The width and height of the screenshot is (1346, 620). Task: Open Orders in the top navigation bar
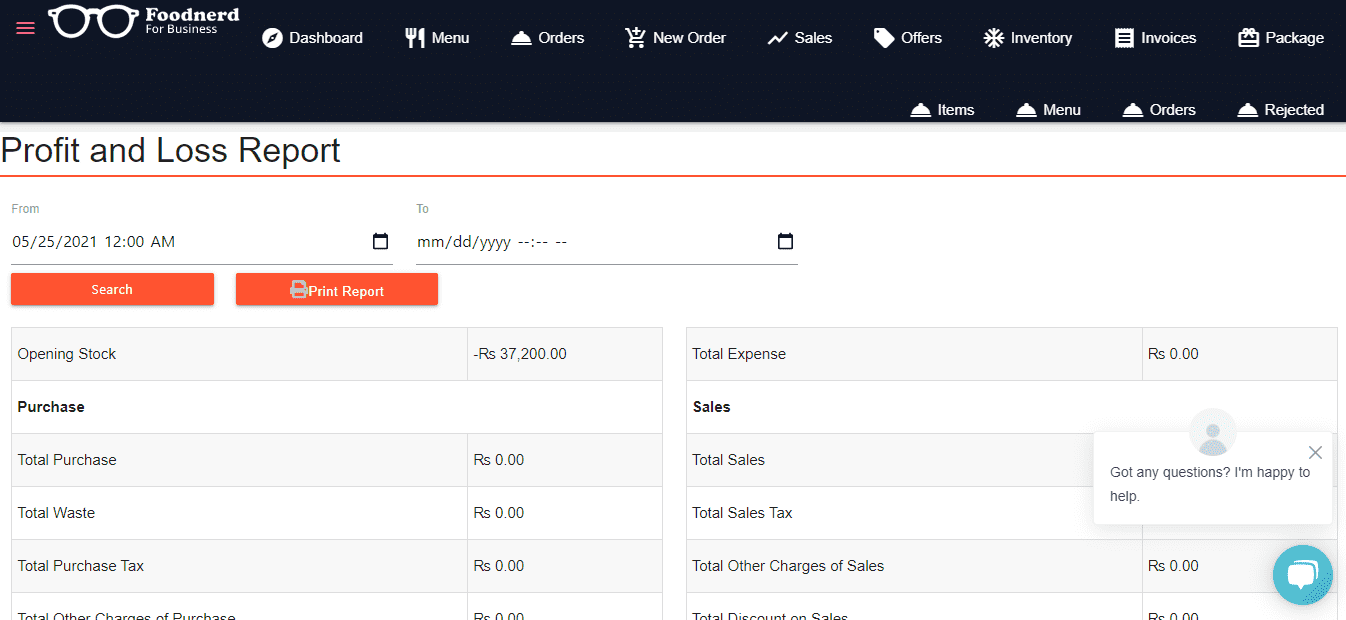[x=548, y=38]
